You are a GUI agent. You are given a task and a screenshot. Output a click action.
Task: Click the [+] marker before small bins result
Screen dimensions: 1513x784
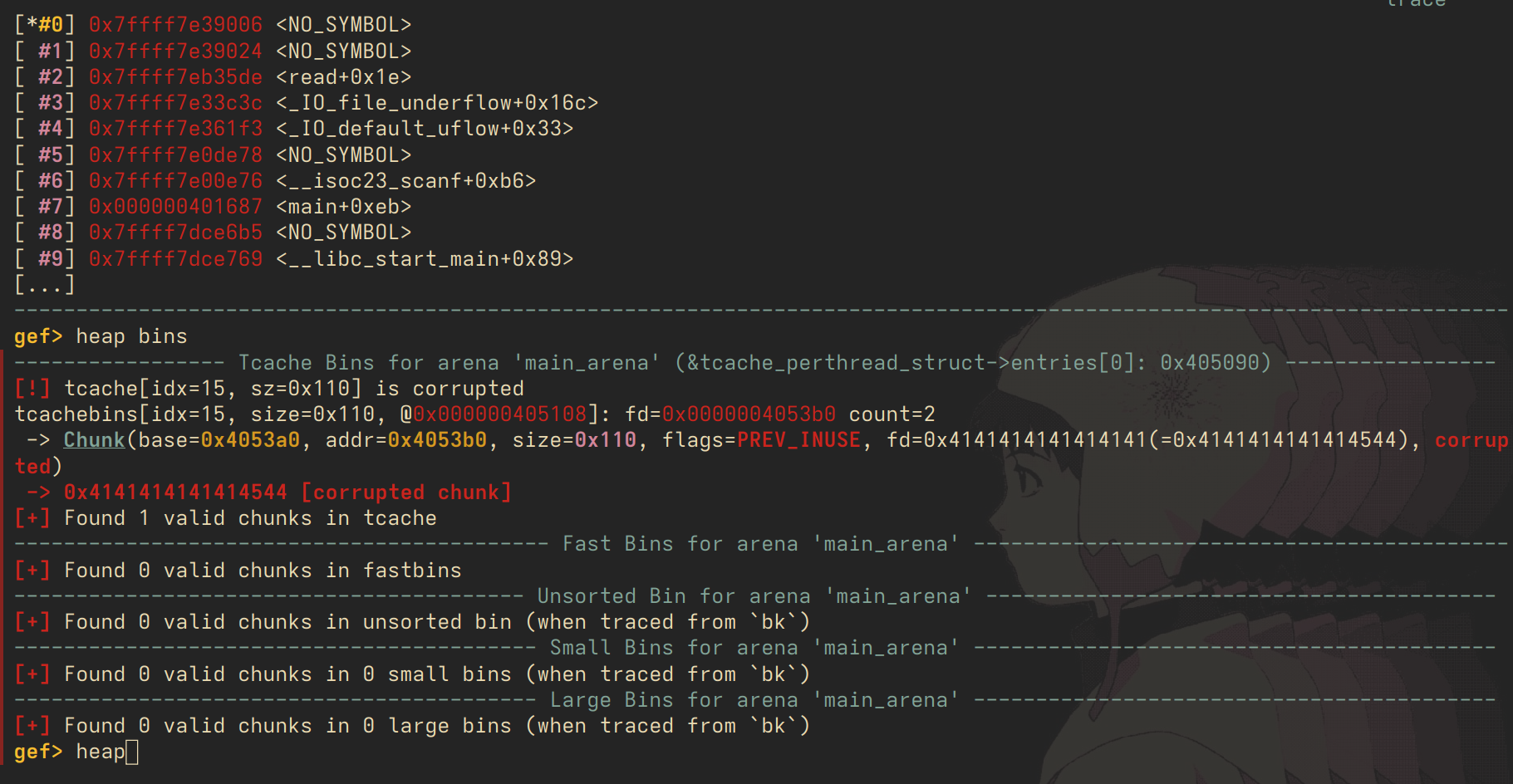pyautogui.click(x=32, y=674)
